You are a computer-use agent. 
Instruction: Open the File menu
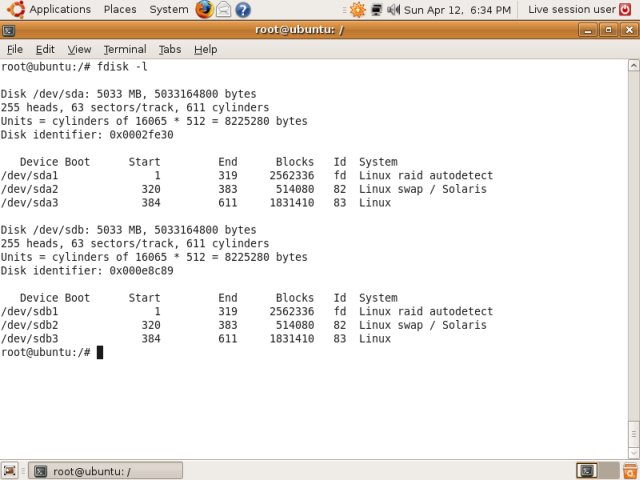(15, 49)
